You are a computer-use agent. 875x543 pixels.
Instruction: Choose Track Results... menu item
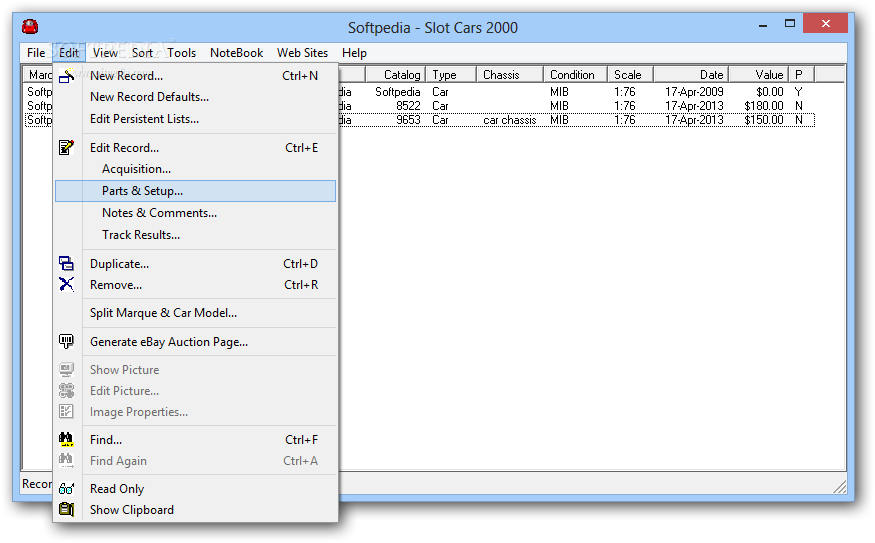tap(195, 235)
